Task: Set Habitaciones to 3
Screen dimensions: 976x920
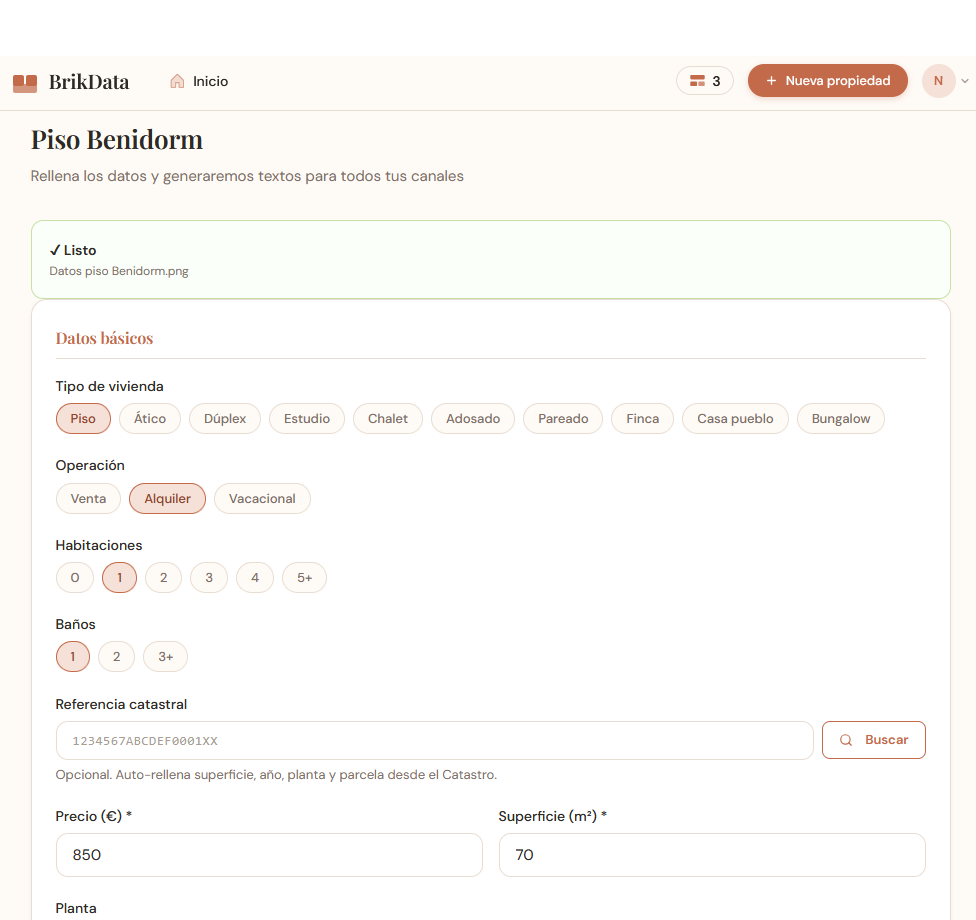Action: coord(209,578)
